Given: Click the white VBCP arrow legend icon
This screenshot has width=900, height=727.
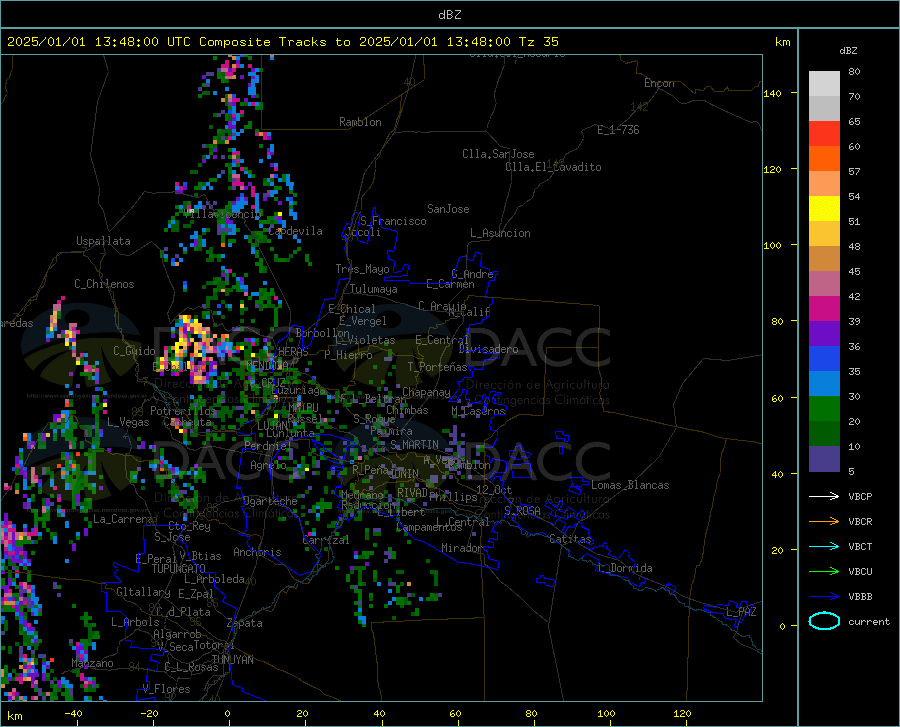Looking at the screenshot, I should coord(824,496).
